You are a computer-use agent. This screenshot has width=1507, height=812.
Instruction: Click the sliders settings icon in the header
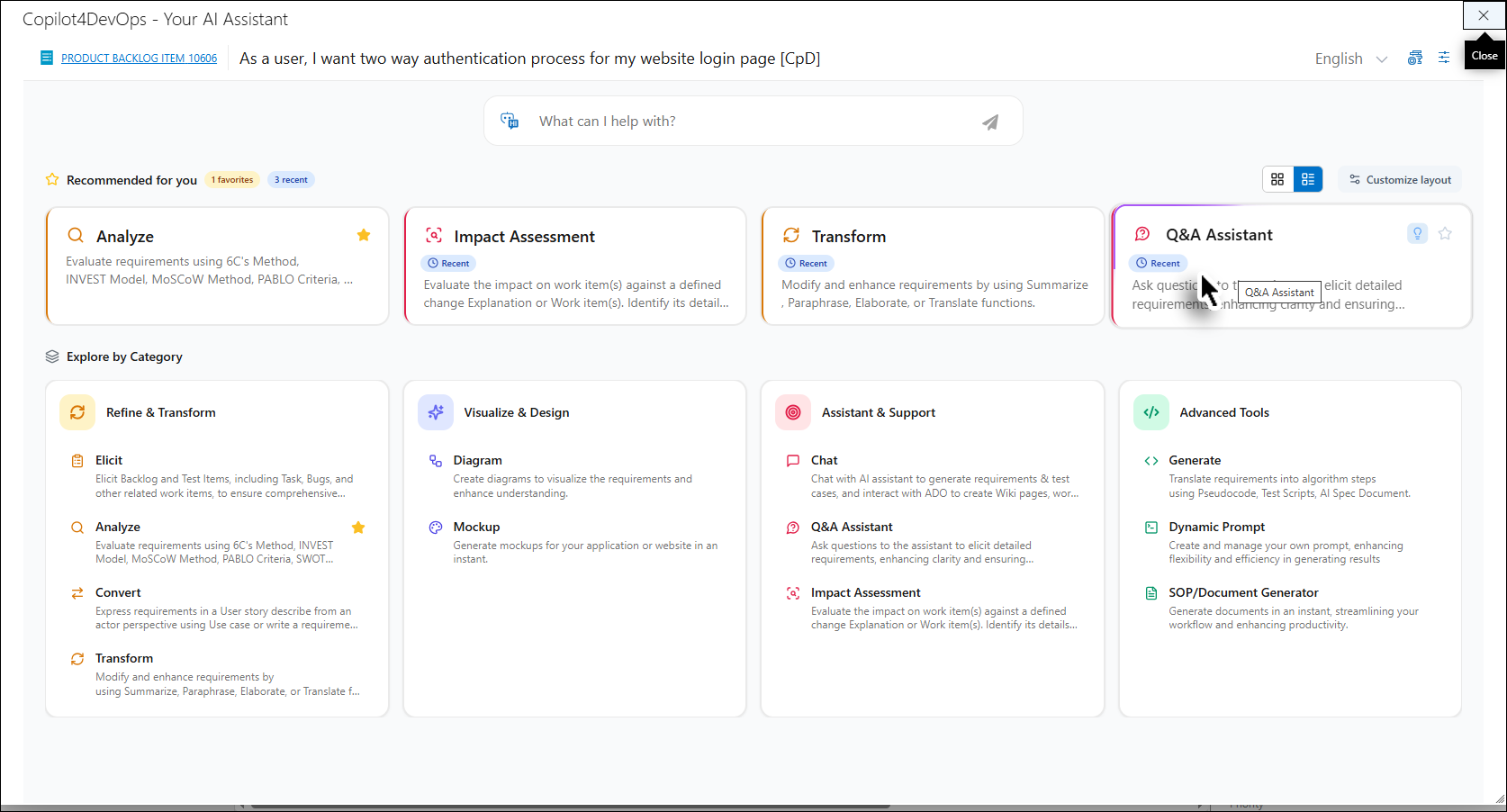1444,58
